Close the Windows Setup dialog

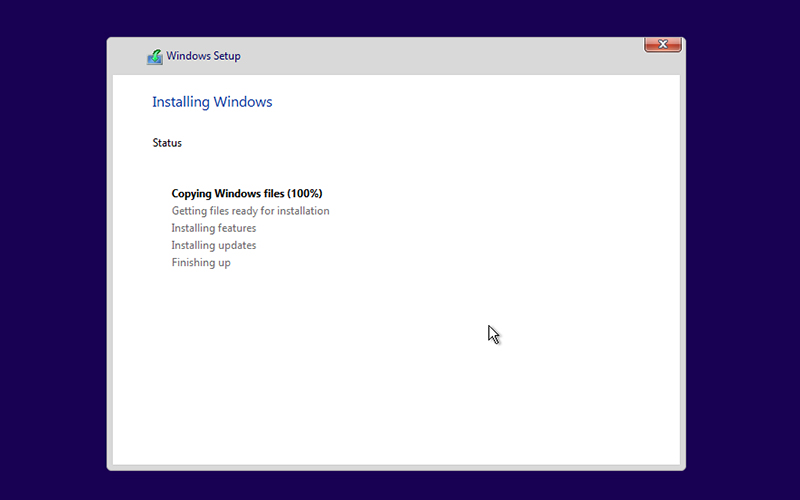point(663,44)
